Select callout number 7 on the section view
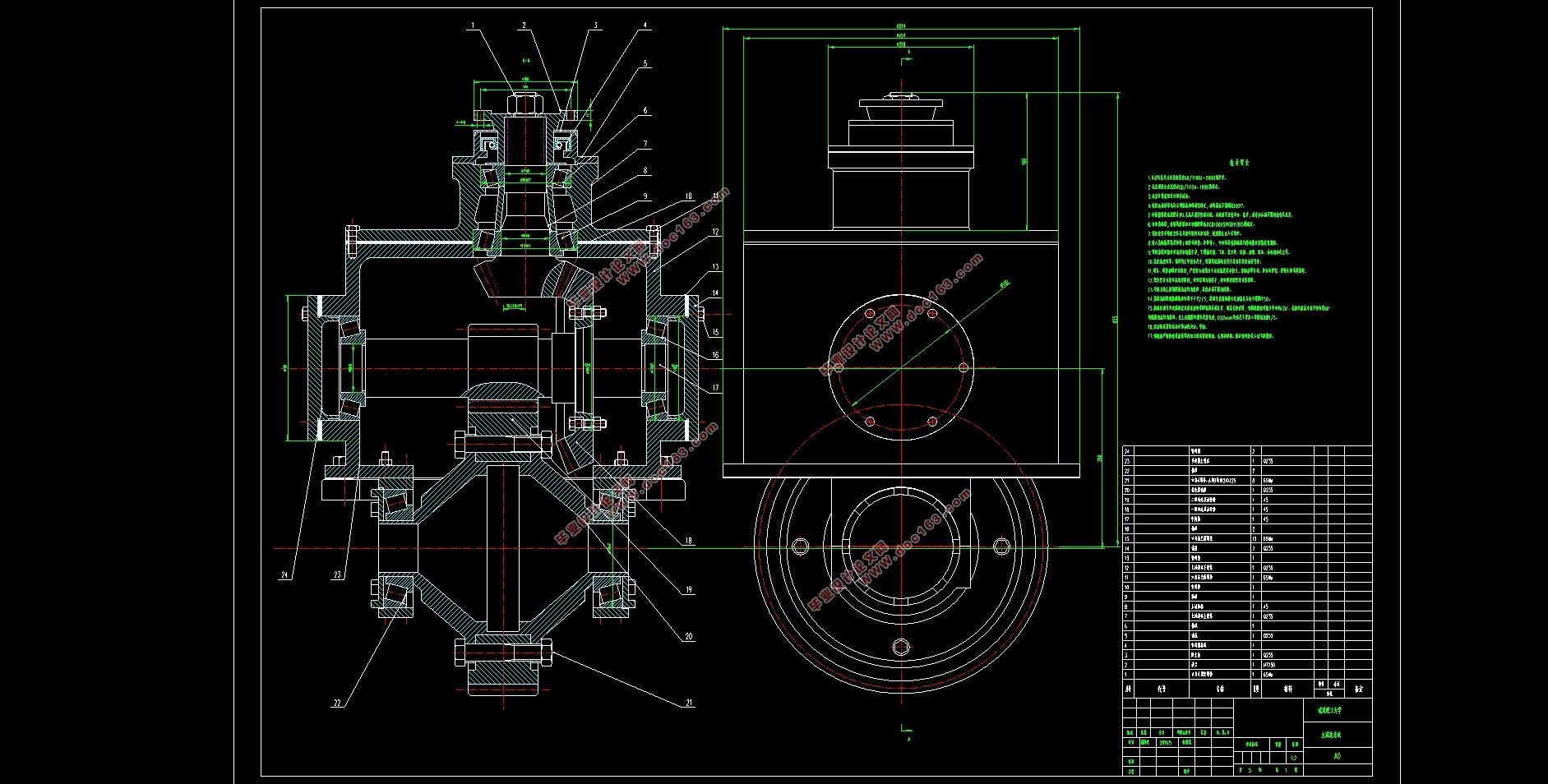The width and height of the screenshot is (1548, 784). pos(645,144)
